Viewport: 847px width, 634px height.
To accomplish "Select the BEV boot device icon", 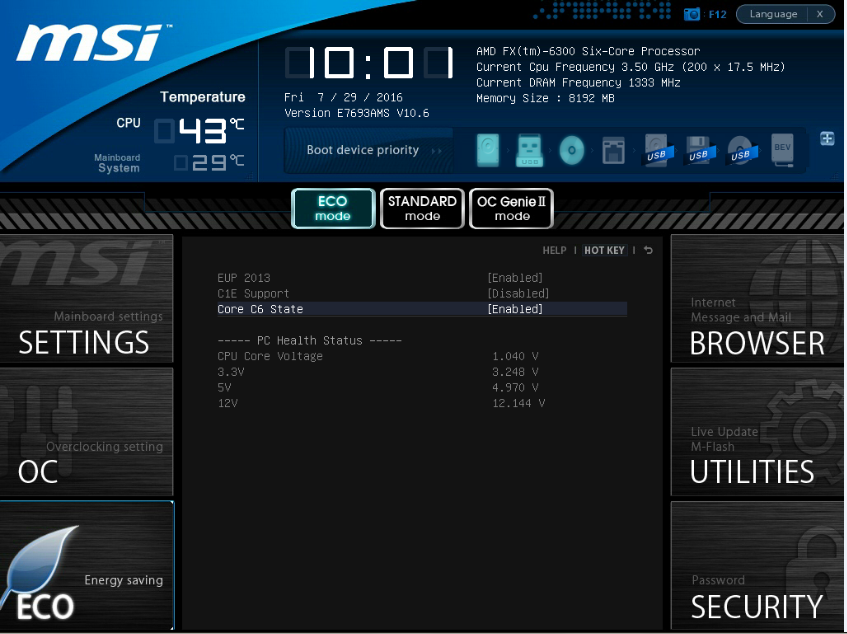I will [x=782, y=150].
